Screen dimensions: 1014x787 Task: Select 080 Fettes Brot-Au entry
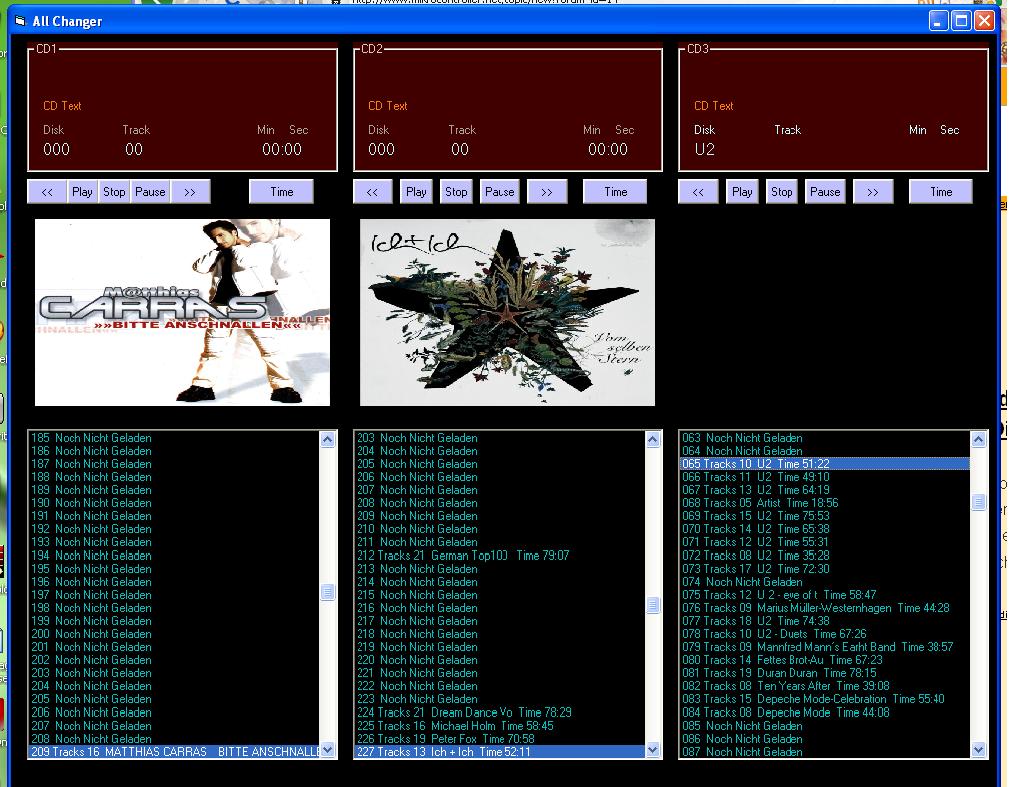(825, 660)
